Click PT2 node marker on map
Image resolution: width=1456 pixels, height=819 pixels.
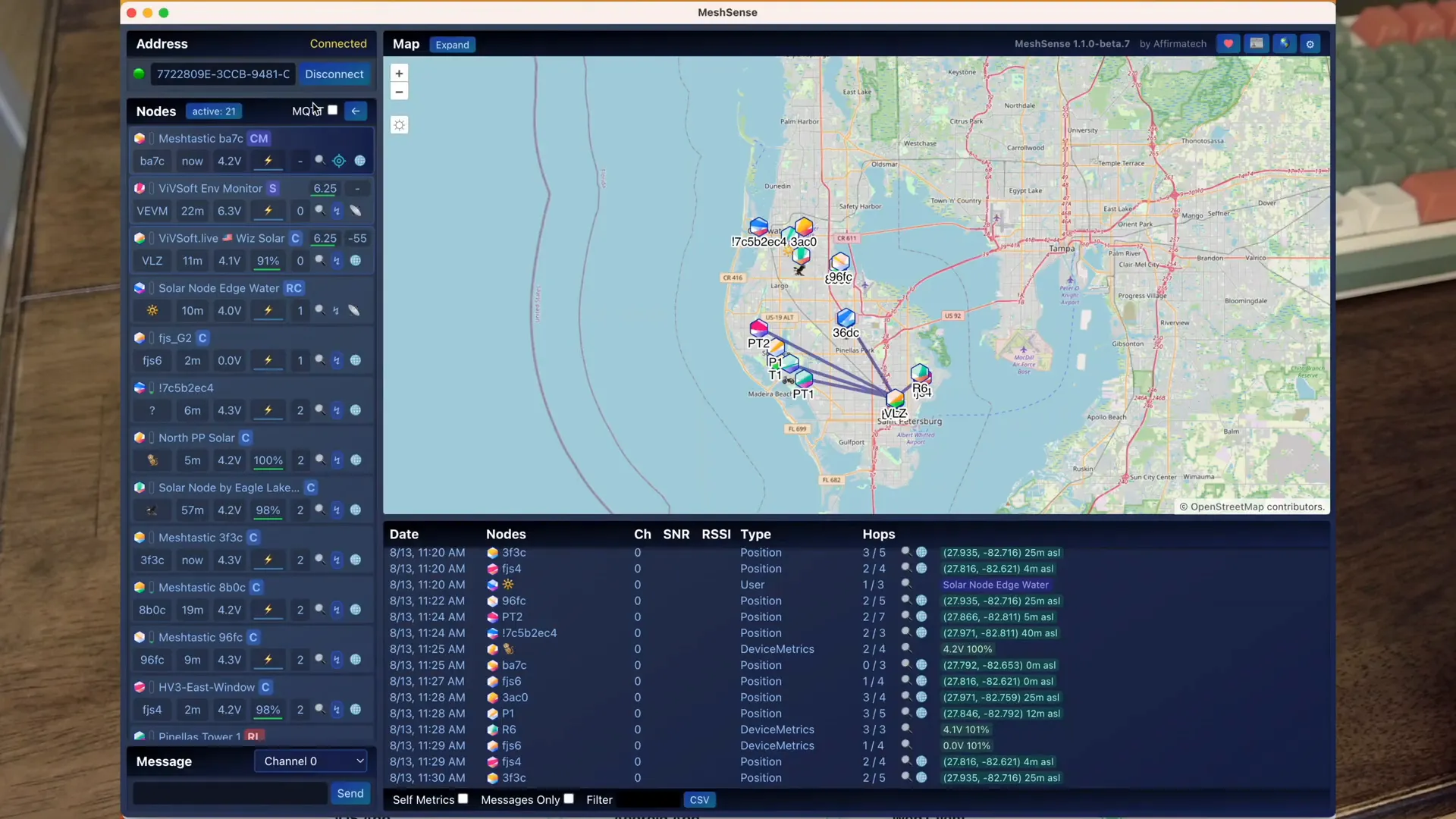pyautogui.click(x=758, y=328)
